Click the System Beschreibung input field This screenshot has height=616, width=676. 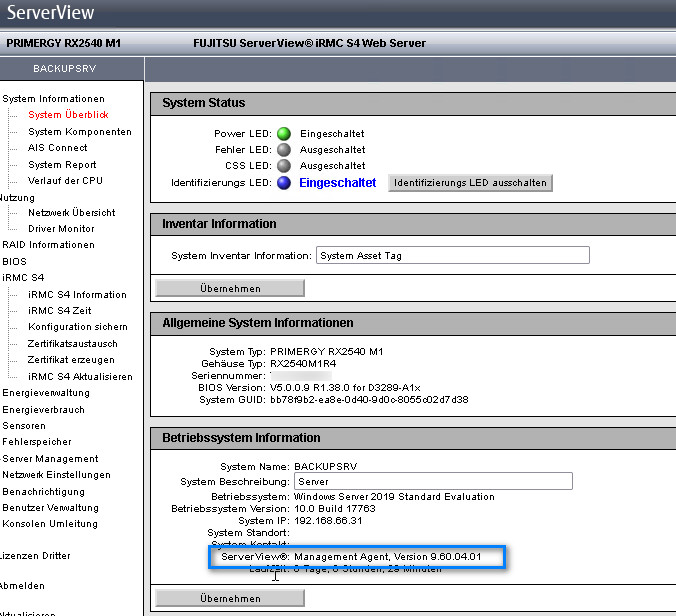pos(433,481)
